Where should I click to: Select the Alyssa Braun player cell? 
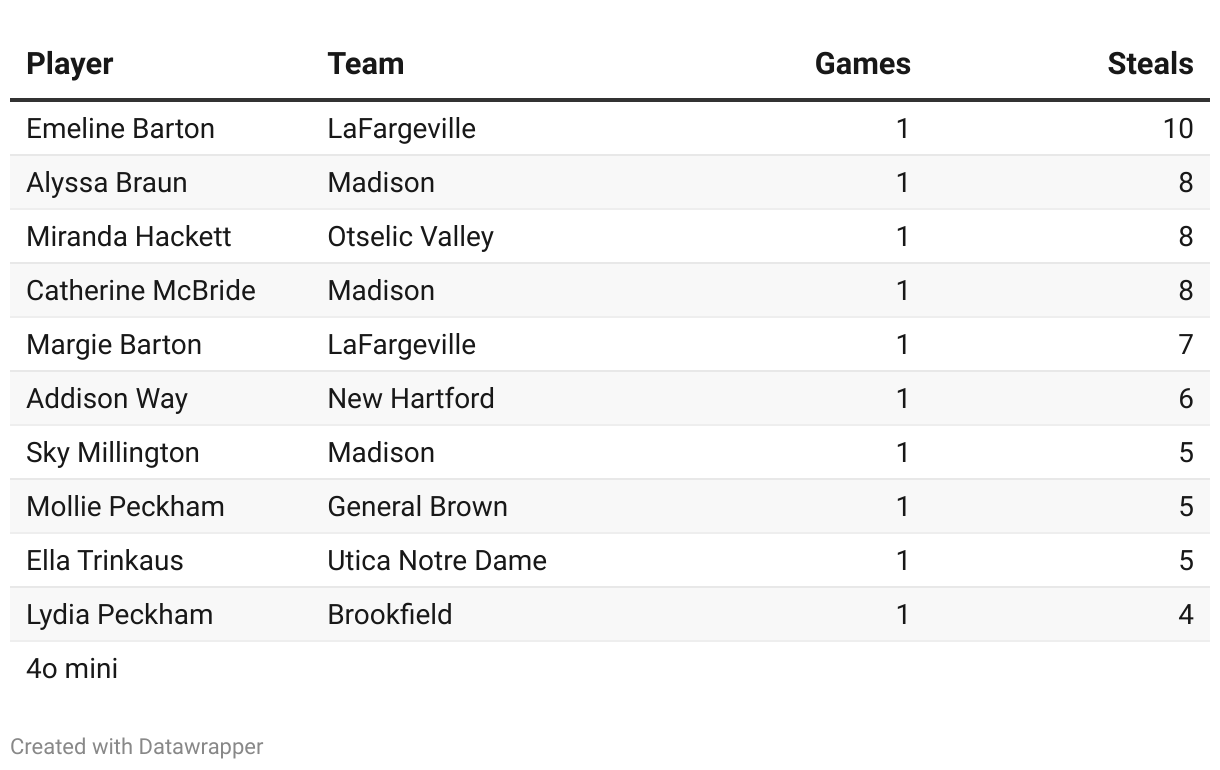[x=107, y=183]
